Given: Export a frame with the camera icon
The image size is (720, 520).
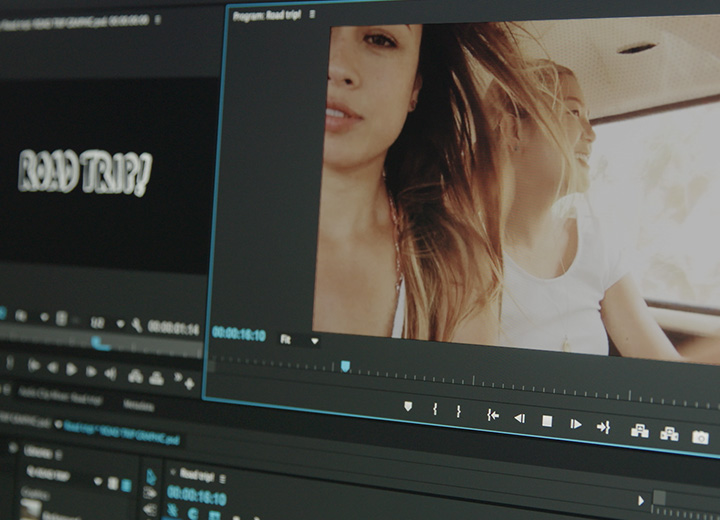Looking at the screenshot, I should point(700,438).
